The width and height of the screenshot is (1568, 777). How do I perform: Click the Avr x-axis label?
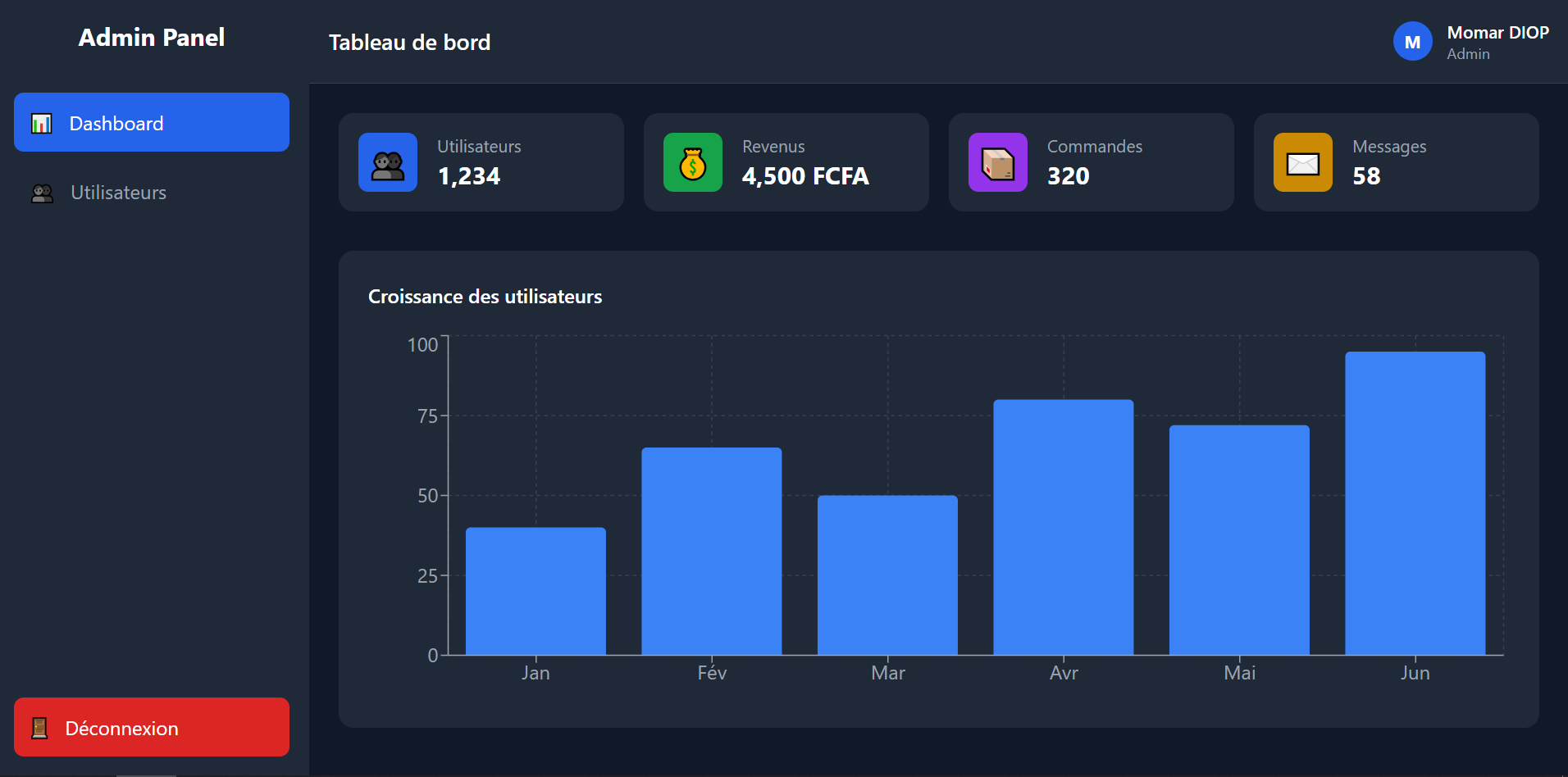click(1064, 673)
